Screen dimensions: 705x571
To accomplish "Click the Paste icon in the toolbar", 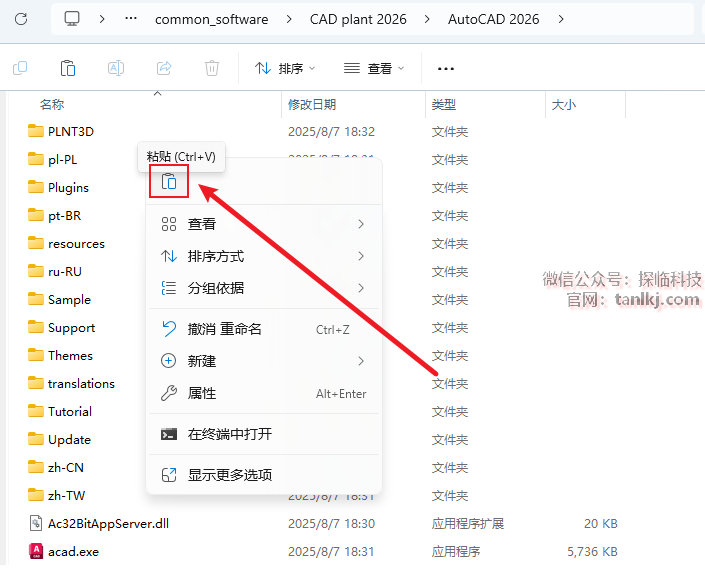I will pyautogui.click(x=68, y=68).
